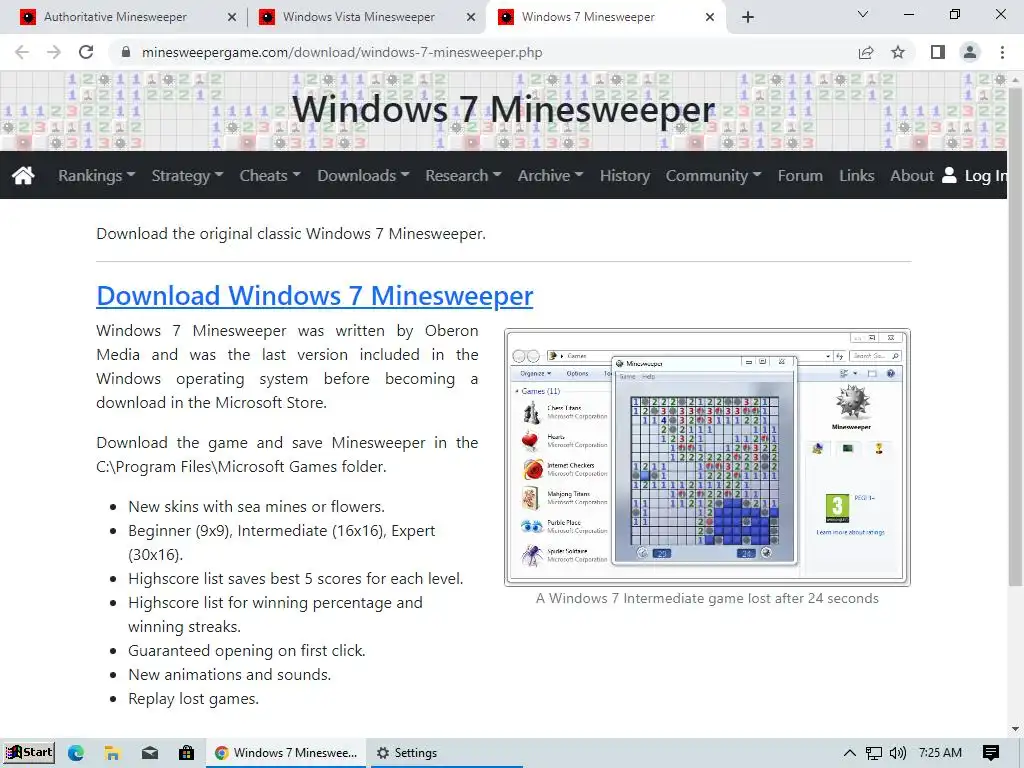Close the Windows 7 Minesweeper tab
Image resolution: width=1024 pixels, height=768 pixels.
710,17
